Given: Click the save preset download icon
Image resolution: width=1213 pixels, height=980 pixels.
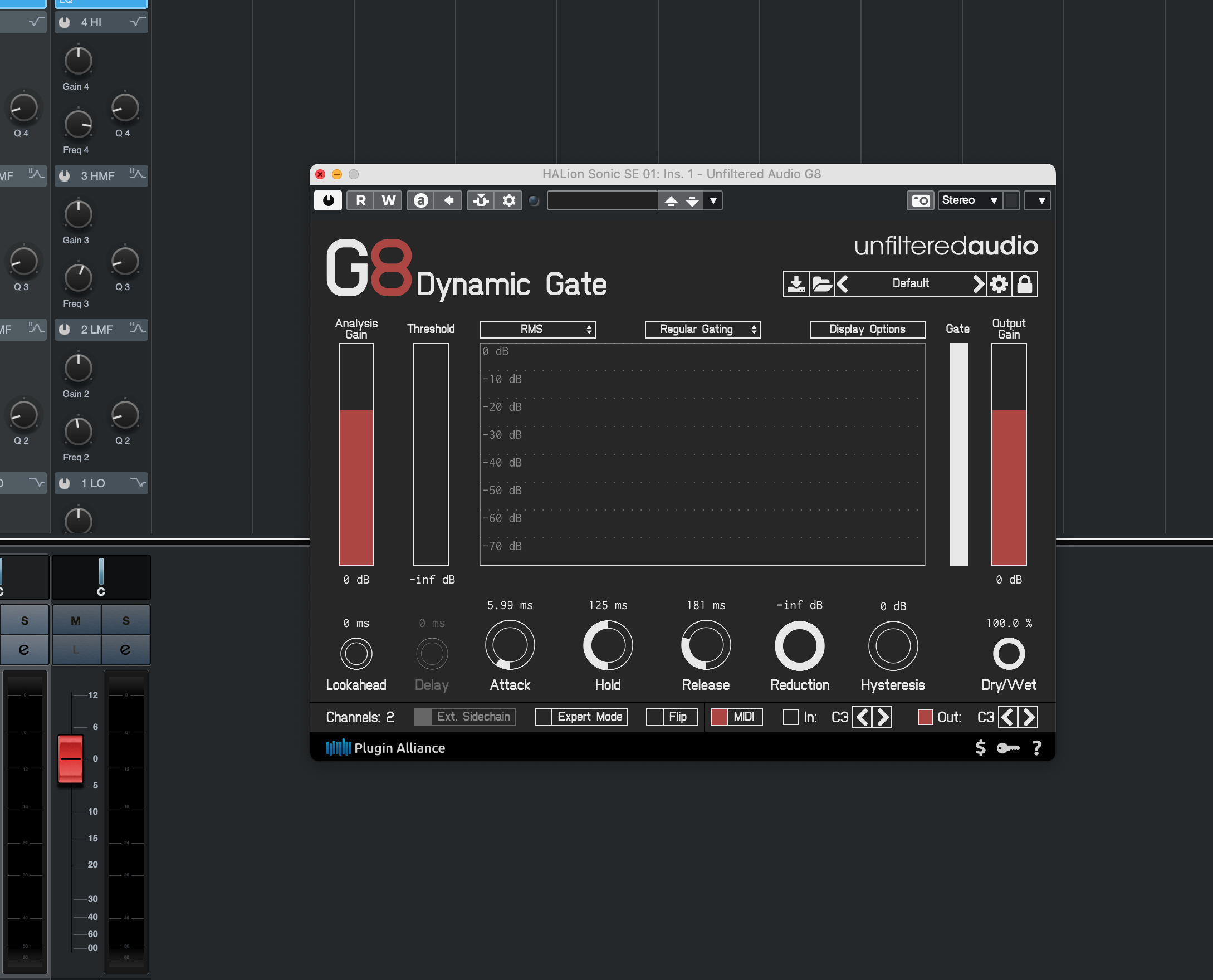Looking at the screenshot, I should click(x=796, y=283).
